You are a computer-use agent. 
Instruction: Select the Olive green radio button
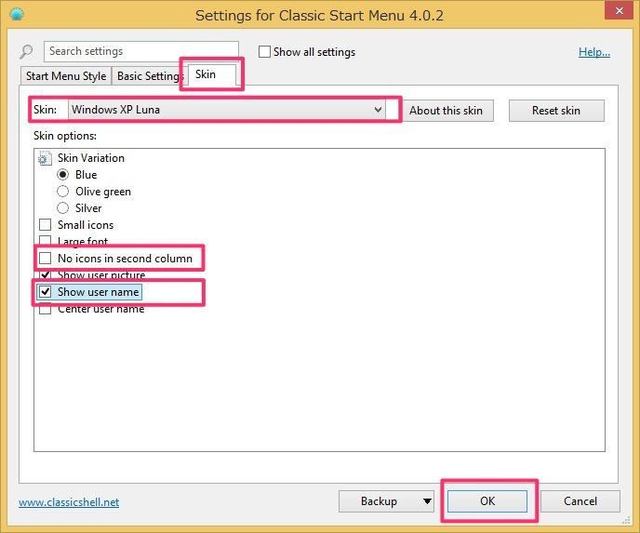[64, 191]
